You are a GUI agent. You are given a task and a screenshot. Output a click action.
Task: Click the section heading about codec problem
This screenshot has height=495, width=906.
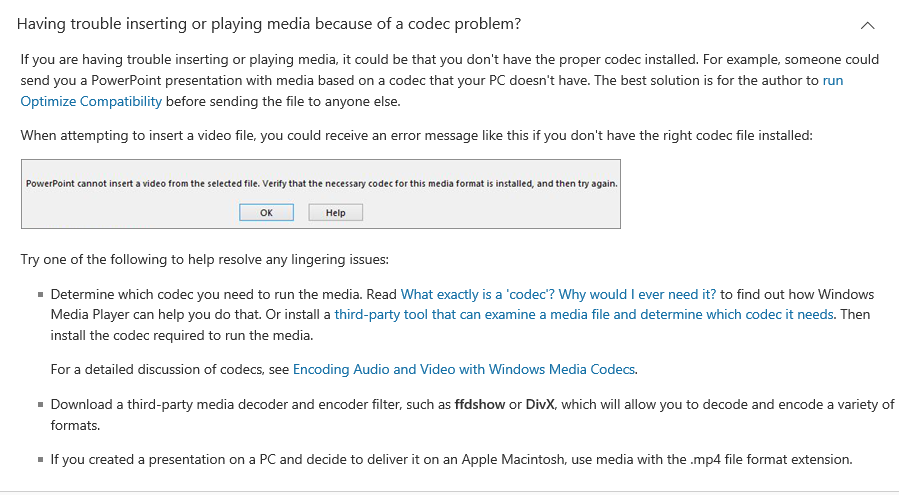(x=269, y=24)
